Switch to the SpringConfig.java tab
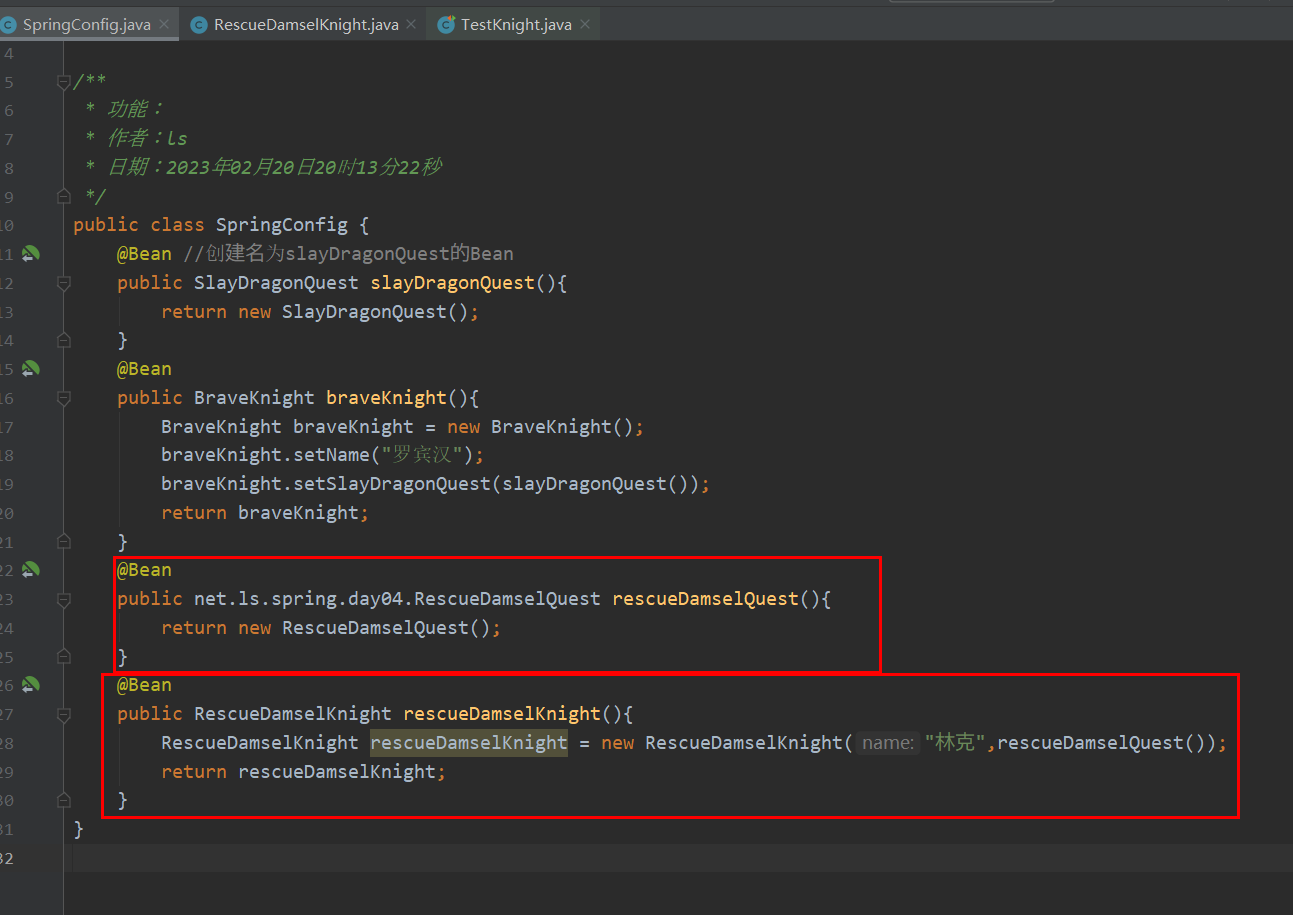Image resolution: width=1293 pixels, height=915 pixels. [x=86, y=25]
